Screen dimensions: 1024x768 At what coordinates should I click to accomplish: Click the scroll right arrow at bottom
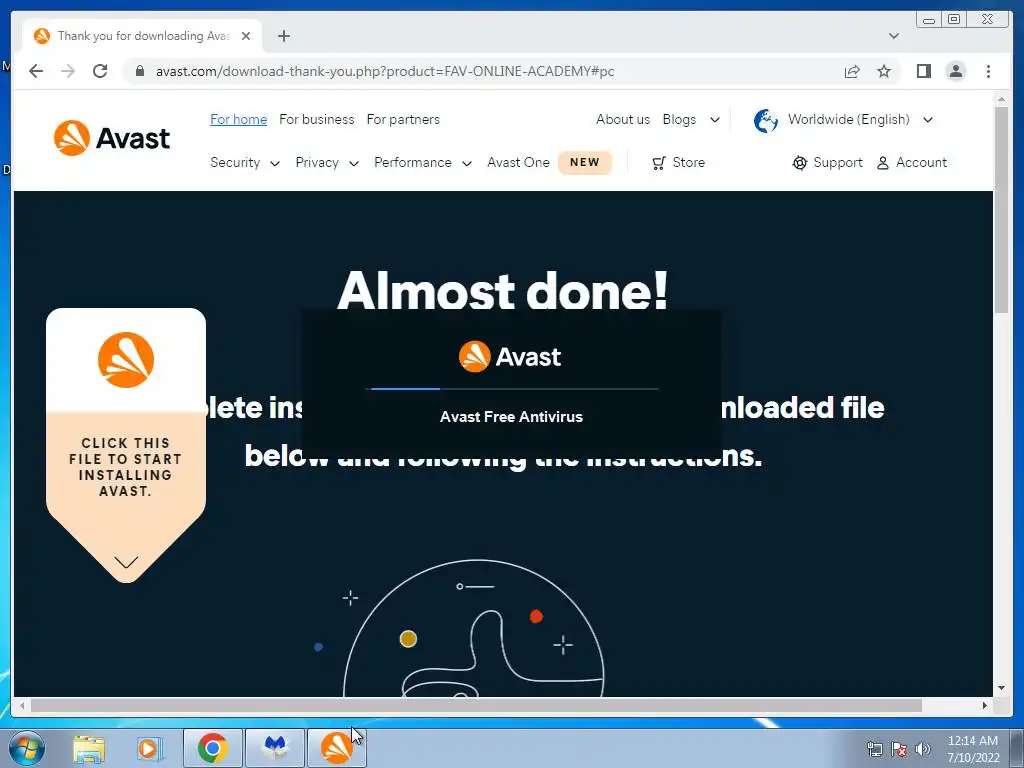point(985,705)
